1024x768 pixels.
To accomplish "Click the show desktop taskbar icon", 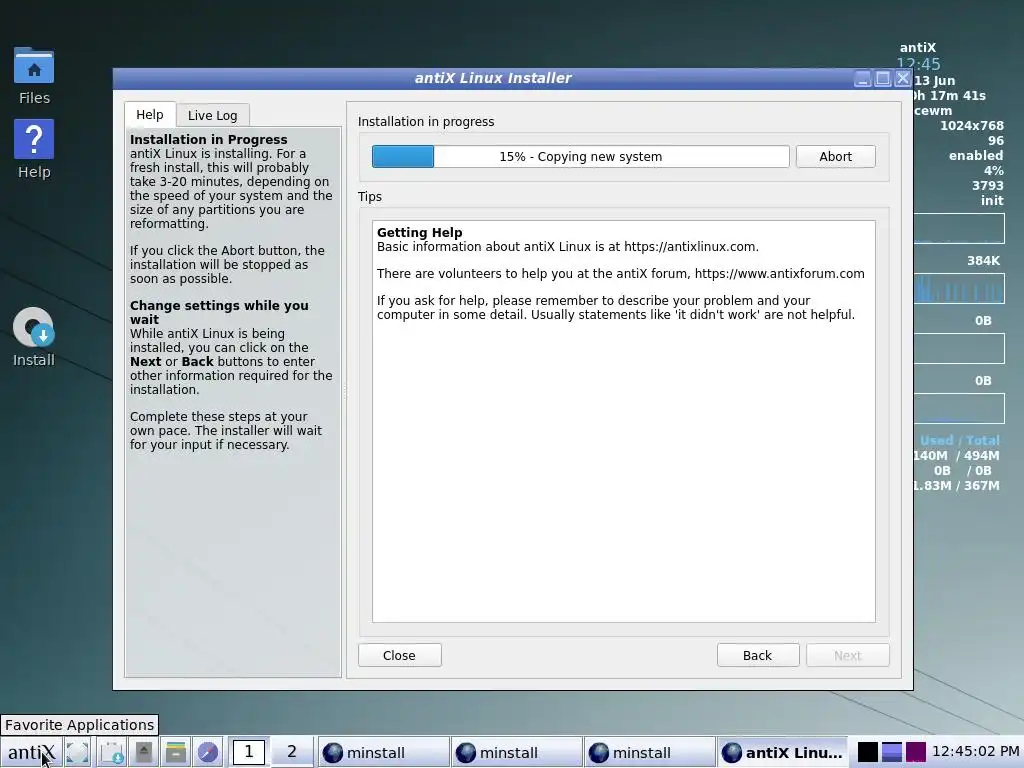I will [78, 752].
